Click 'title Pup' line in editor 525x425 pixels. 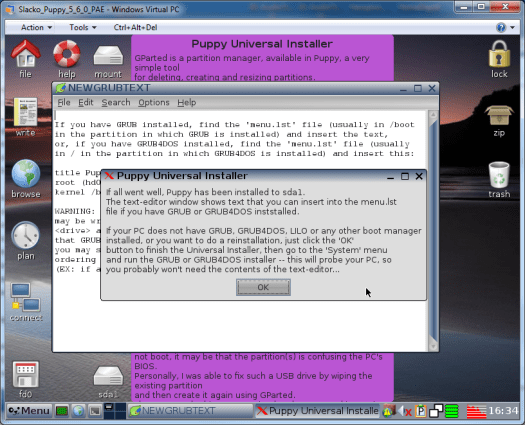point(78,173)
